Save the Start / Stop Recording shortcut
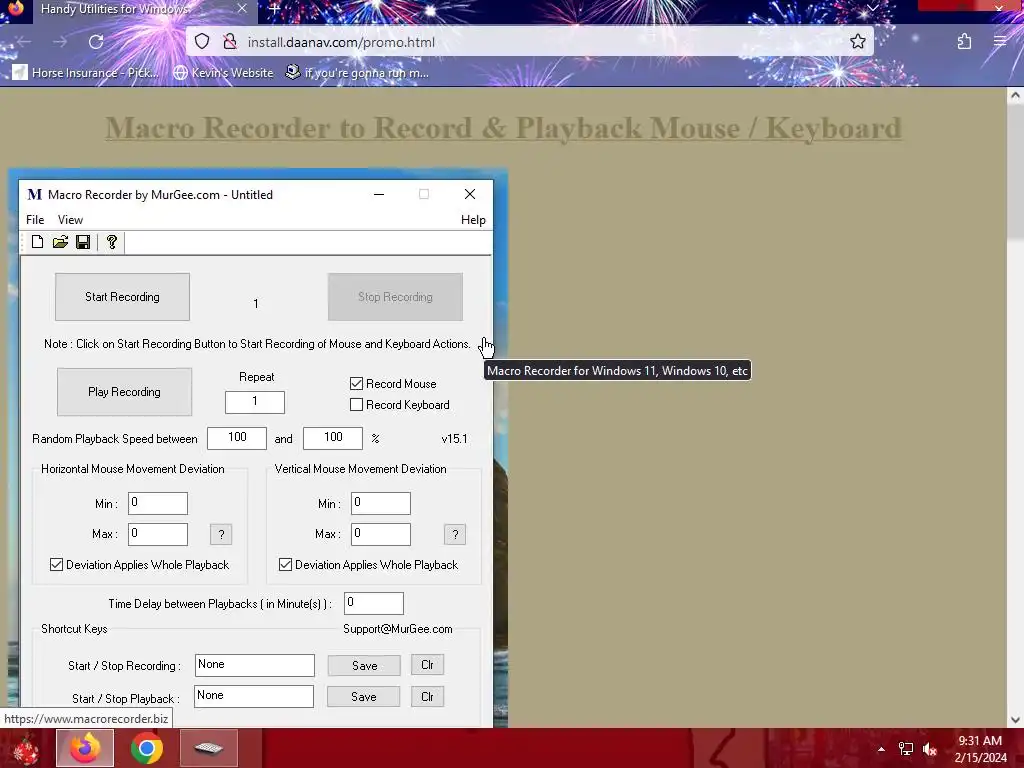 pyautogui.click(x=364, y=665)
